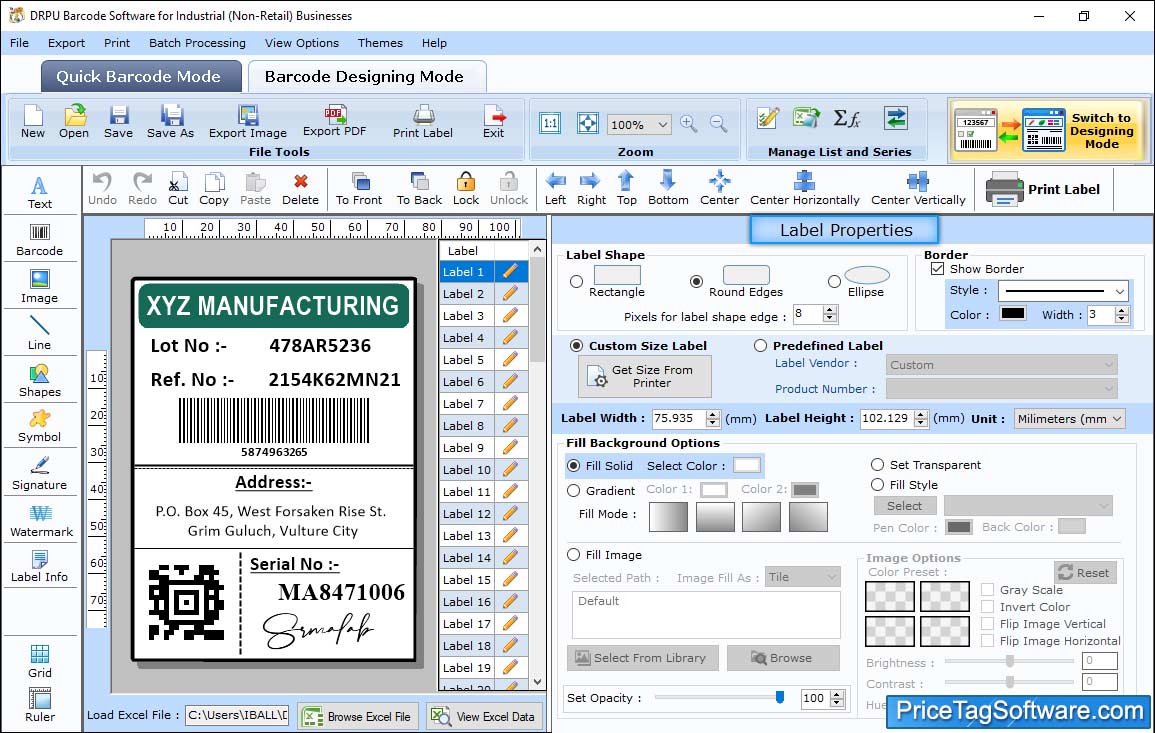Click the Load Excel File path field
1155x733 pixels.
click(x=236, y=715)
